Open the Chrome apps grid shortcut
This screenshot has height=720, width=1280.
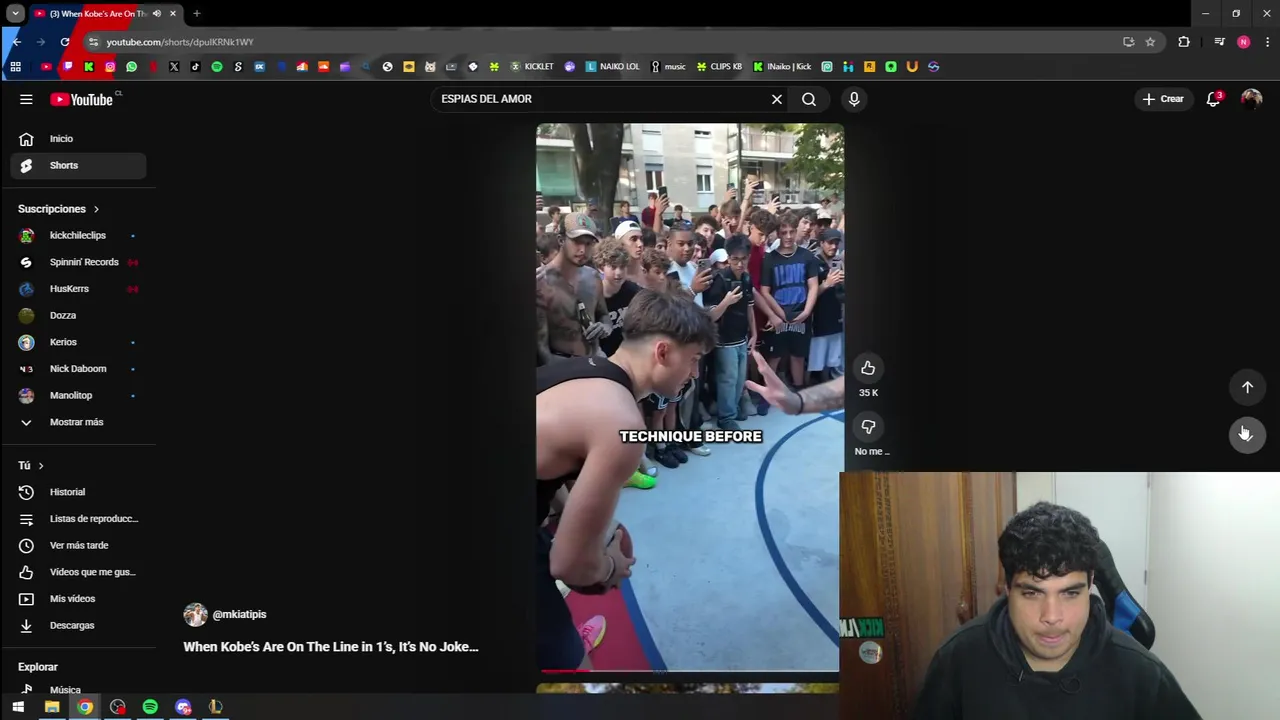(15, 67)
